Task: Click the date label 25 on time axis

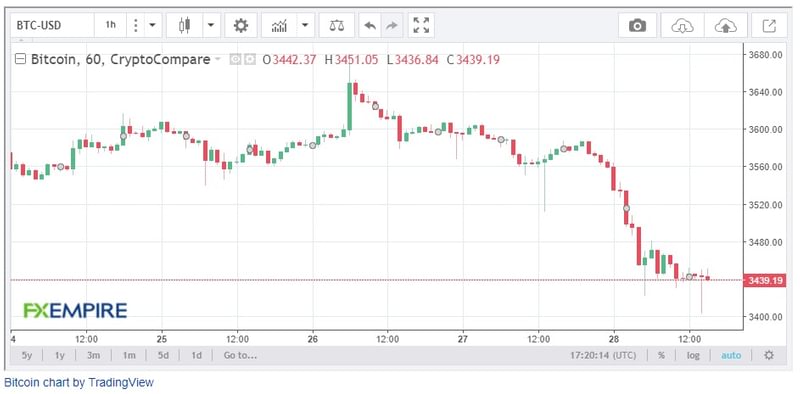Action: pyautogui.click(x=162, y=338)
